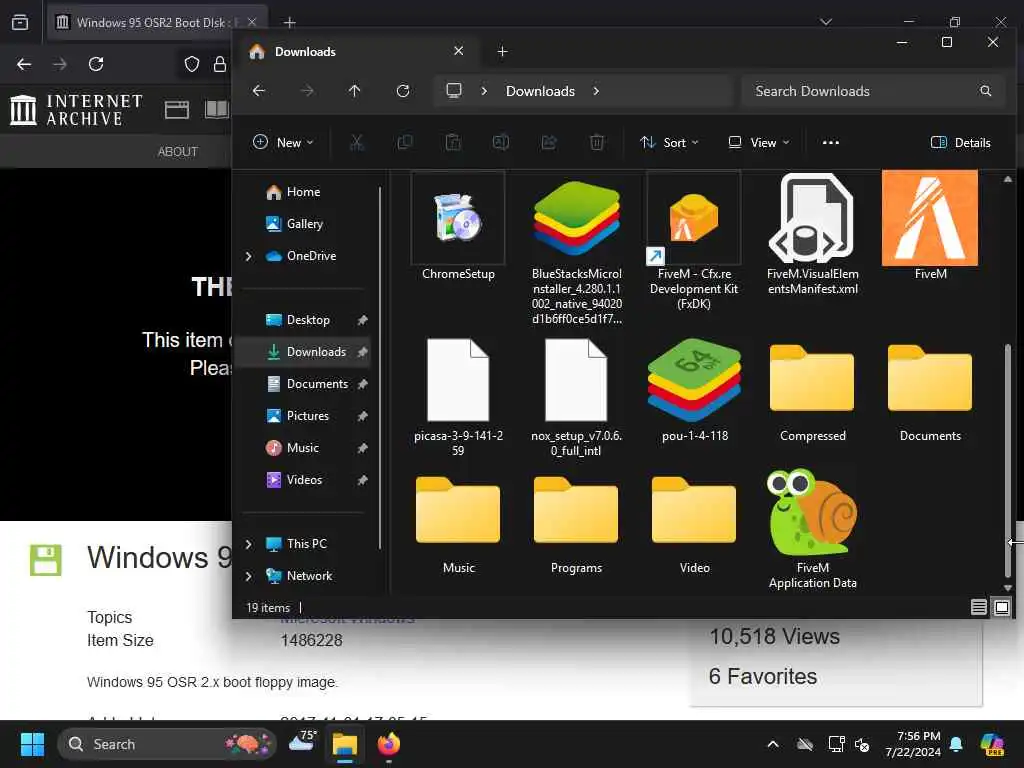Click the Cut scissors toolbar icon
1024x768 pixels.
click(357, 142)
